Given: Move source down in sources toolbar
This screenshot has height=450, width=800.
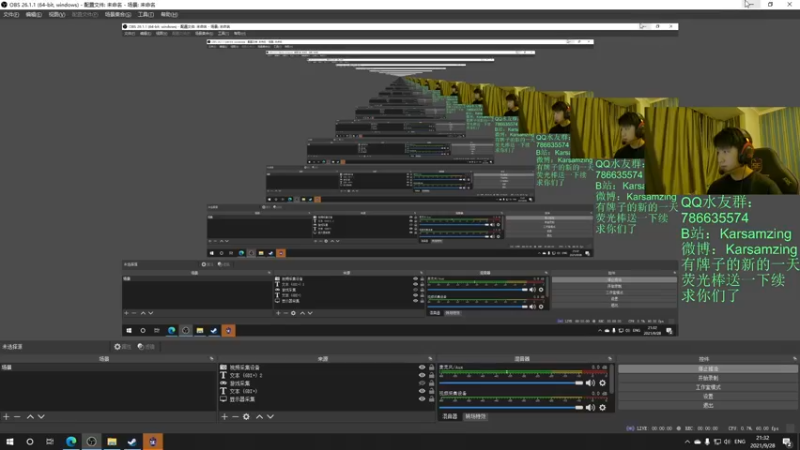Looking at the screenshot, I should [270, 417].
